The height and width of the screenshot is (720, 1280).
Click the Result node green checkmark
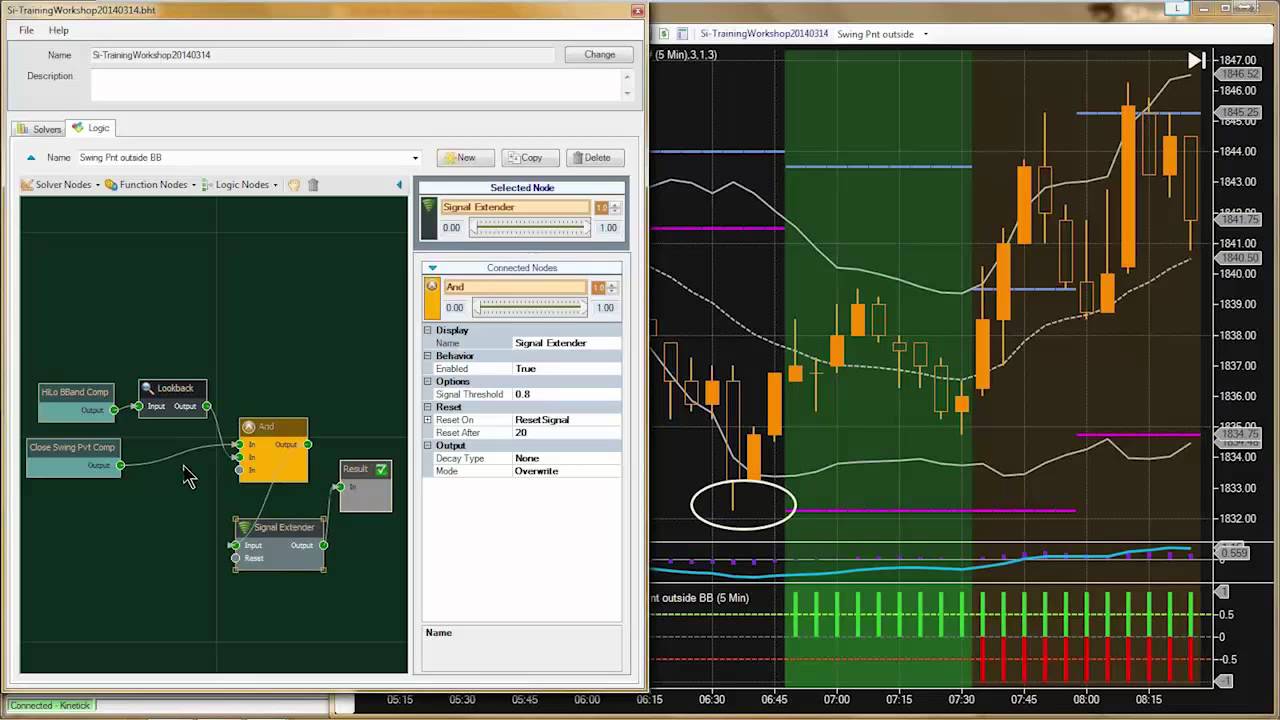click(x=381, y=469)
